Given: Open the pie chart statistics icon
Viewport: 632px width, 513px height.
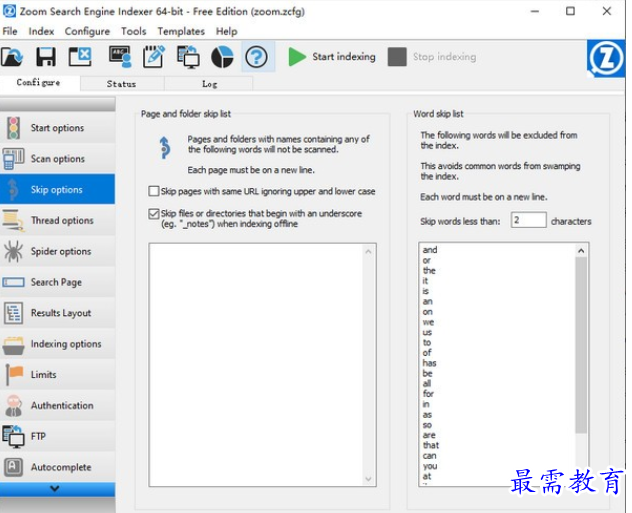Looking at the screenshot, I should pos(222,57).
